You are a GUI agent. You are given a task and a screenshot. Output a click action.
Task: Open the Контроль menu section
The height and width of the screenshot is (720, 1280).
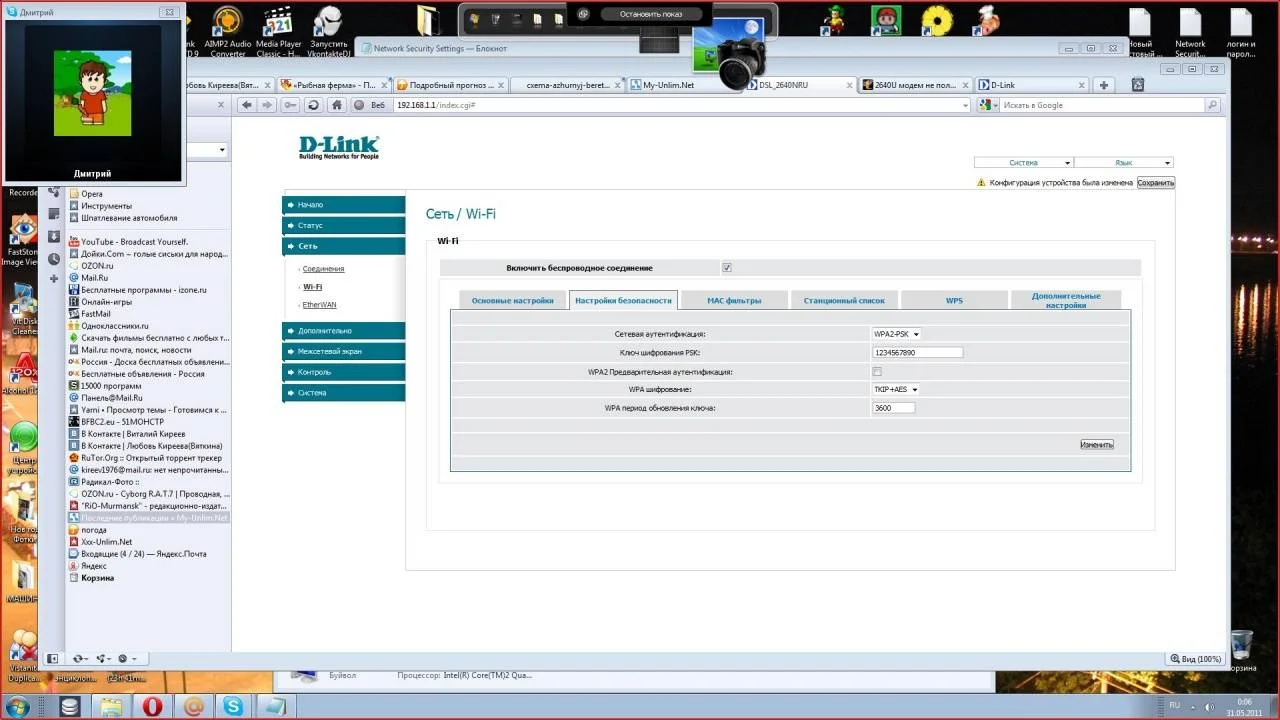[344, 372]
